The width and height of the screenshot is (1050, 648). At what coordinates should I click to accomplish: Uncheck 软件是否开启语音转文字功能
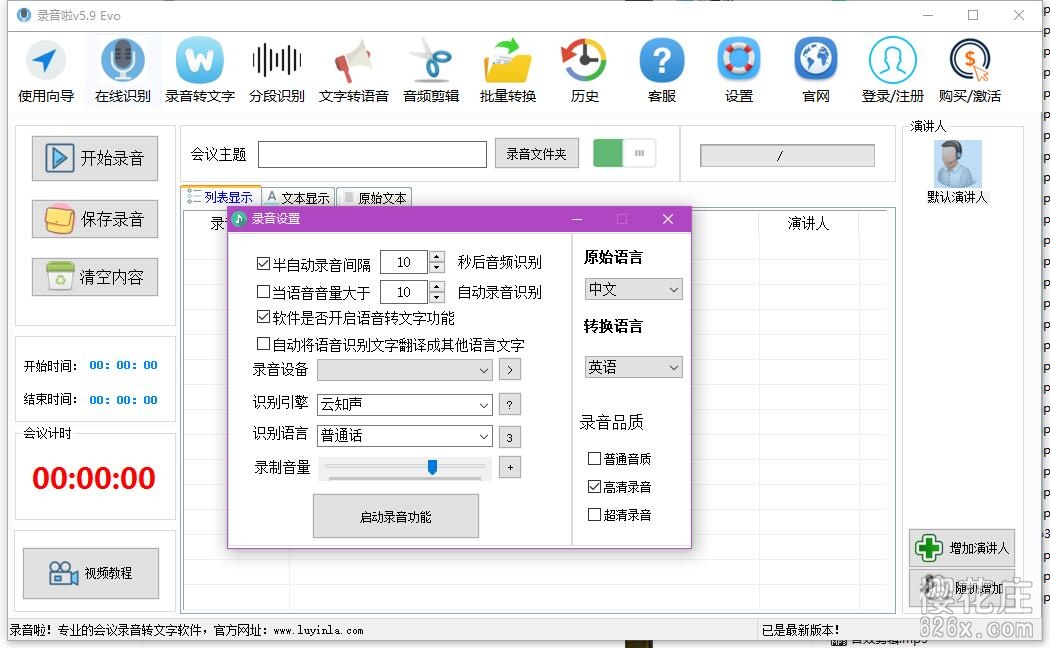point(263,317)
